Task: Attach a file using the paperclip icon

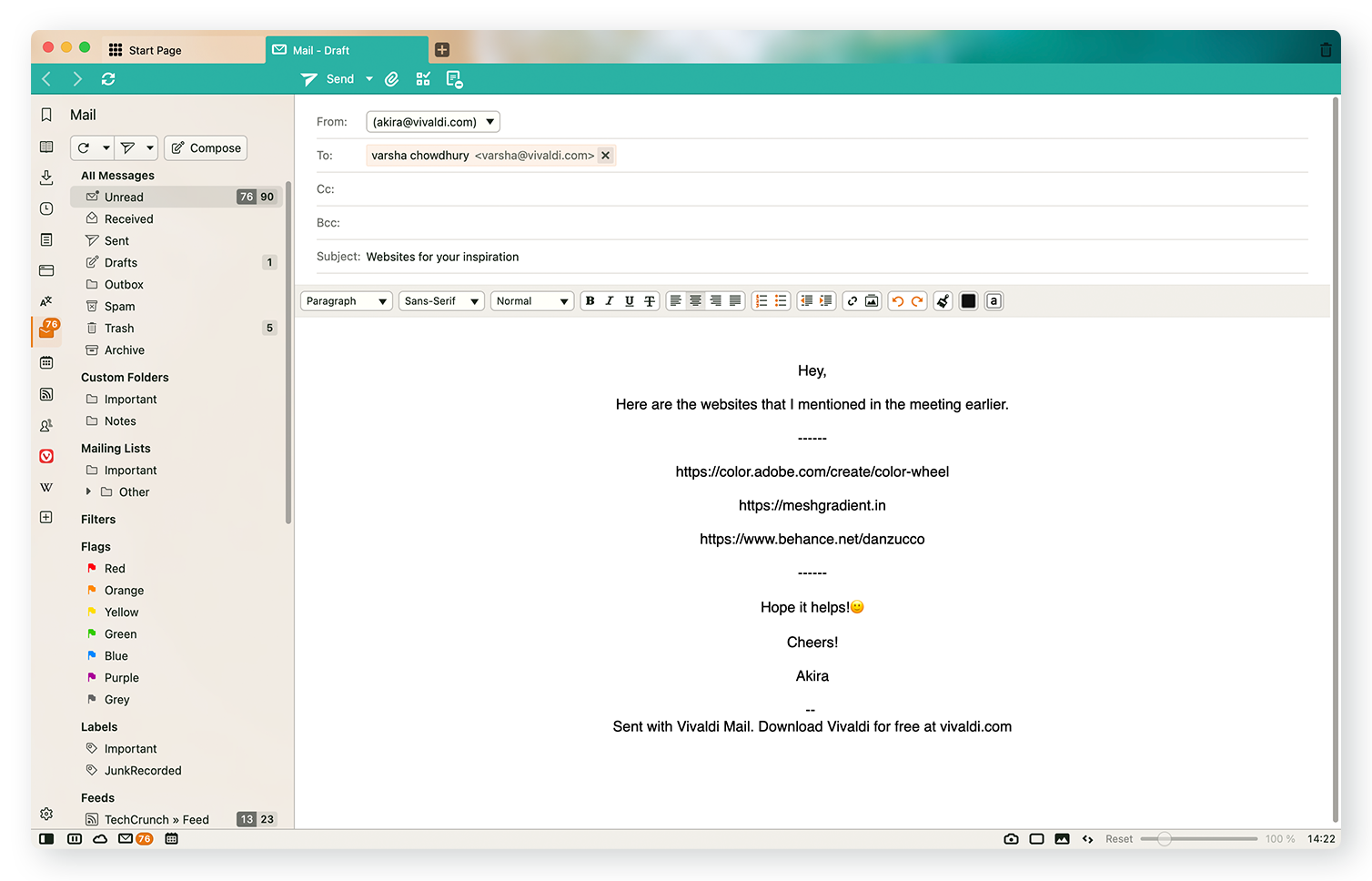Action: [x=392, y=79]
